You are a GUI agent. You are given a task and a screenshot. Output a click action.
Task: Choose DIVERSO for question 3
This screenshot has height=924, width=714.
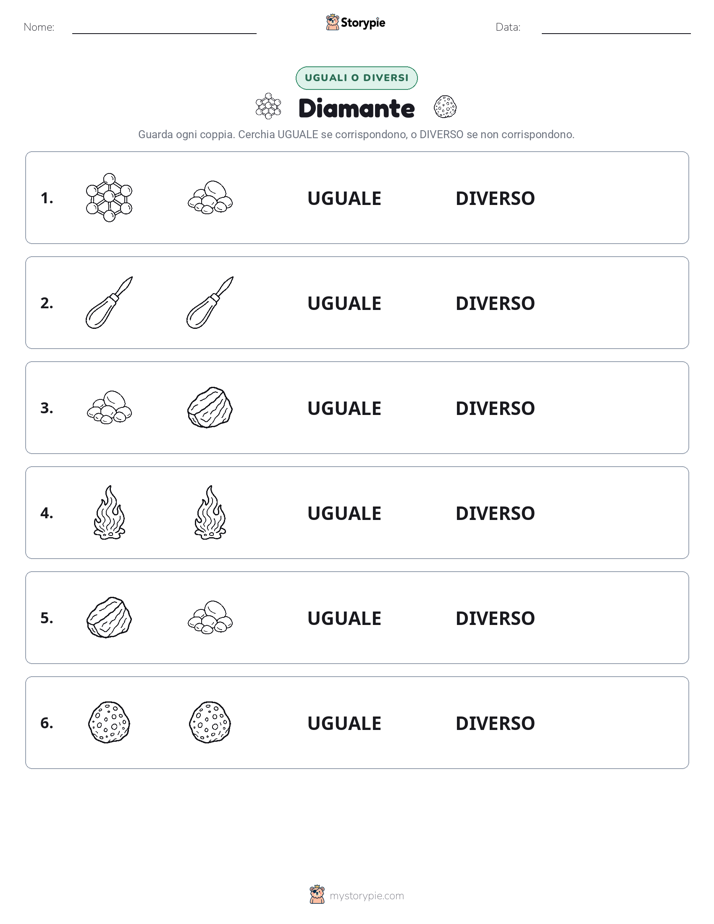[495, 408]
